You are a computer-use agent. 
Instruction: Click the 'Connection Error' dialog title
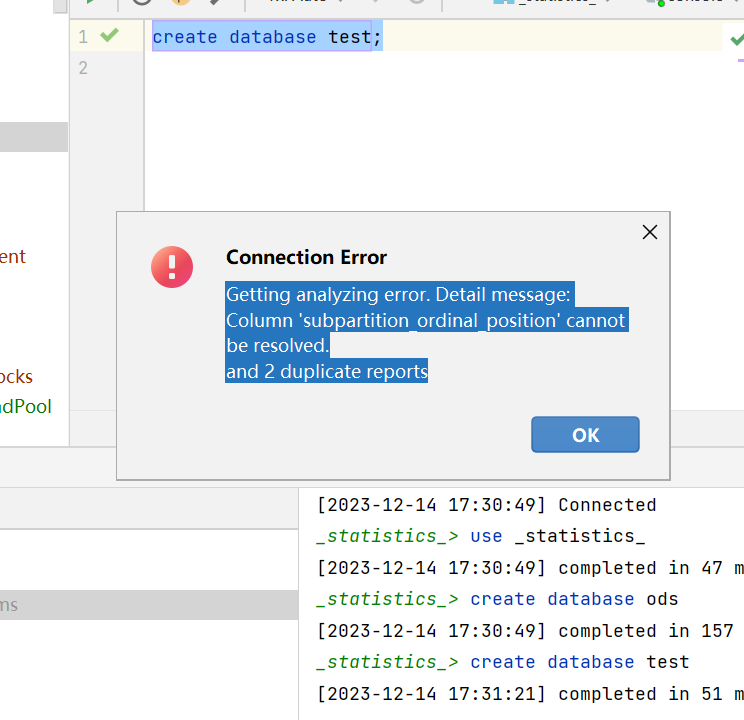click(x=306, y=257)
